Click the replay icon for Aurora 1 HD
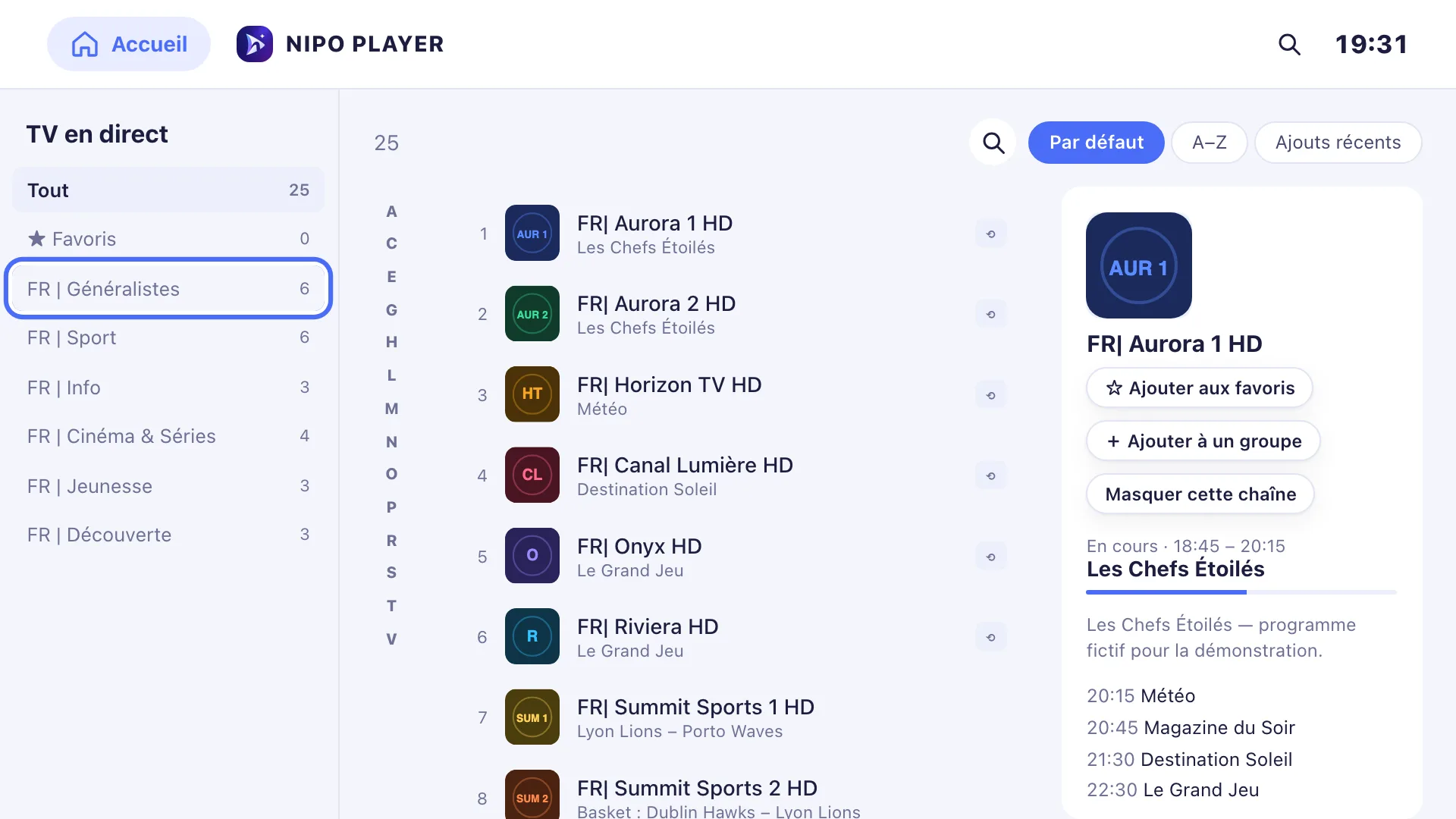1456x819 pixels. (x=990, y=234)
